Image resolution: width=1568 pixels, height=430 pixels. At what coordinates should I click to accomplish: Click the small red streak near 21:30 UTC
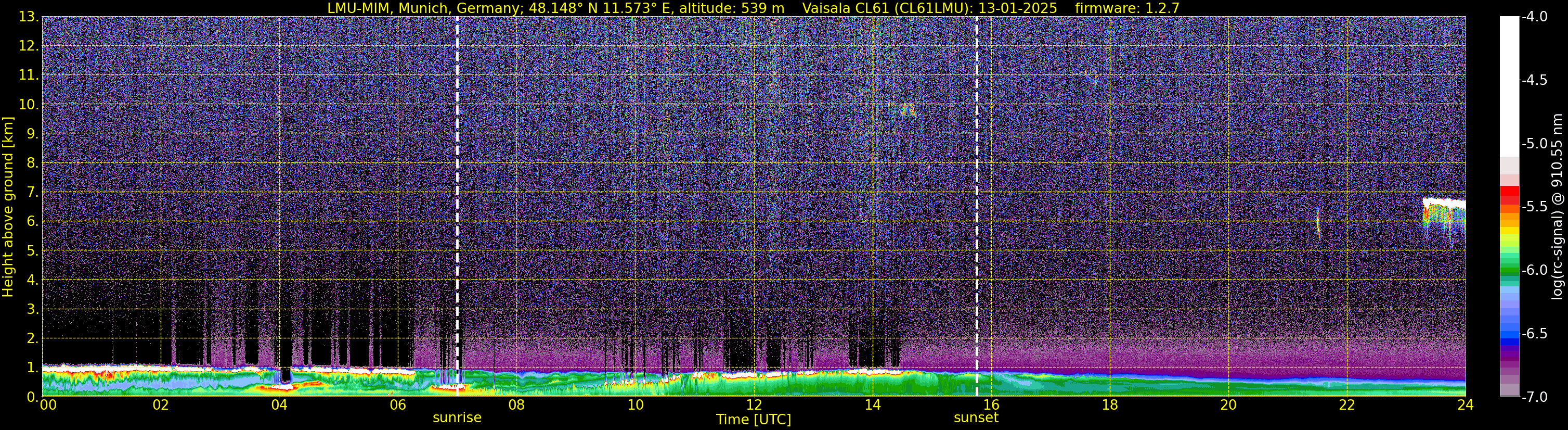(x=1318, y=223)
